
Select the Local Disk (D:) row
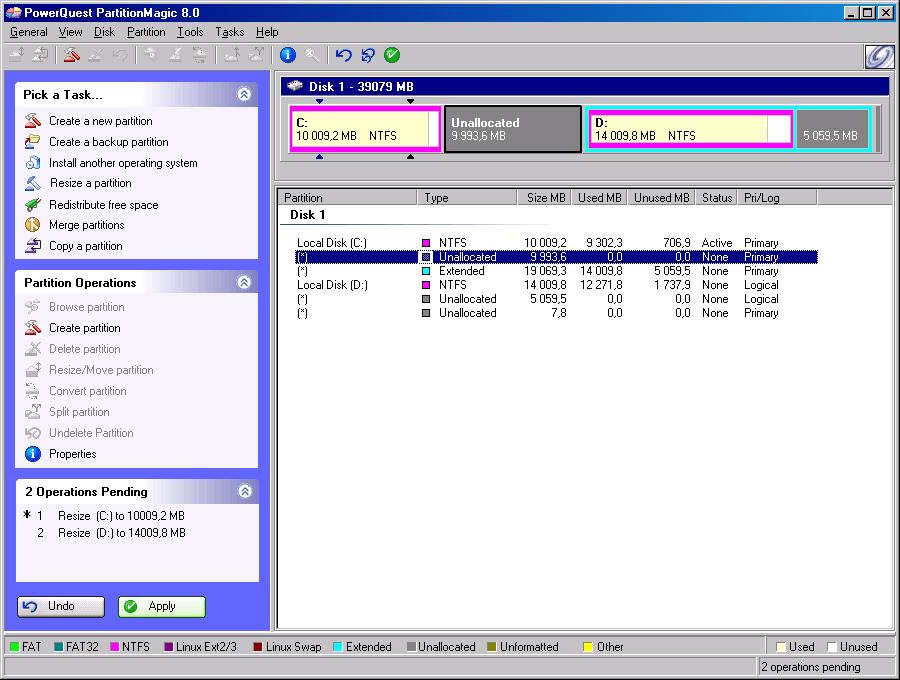(556, 285)
